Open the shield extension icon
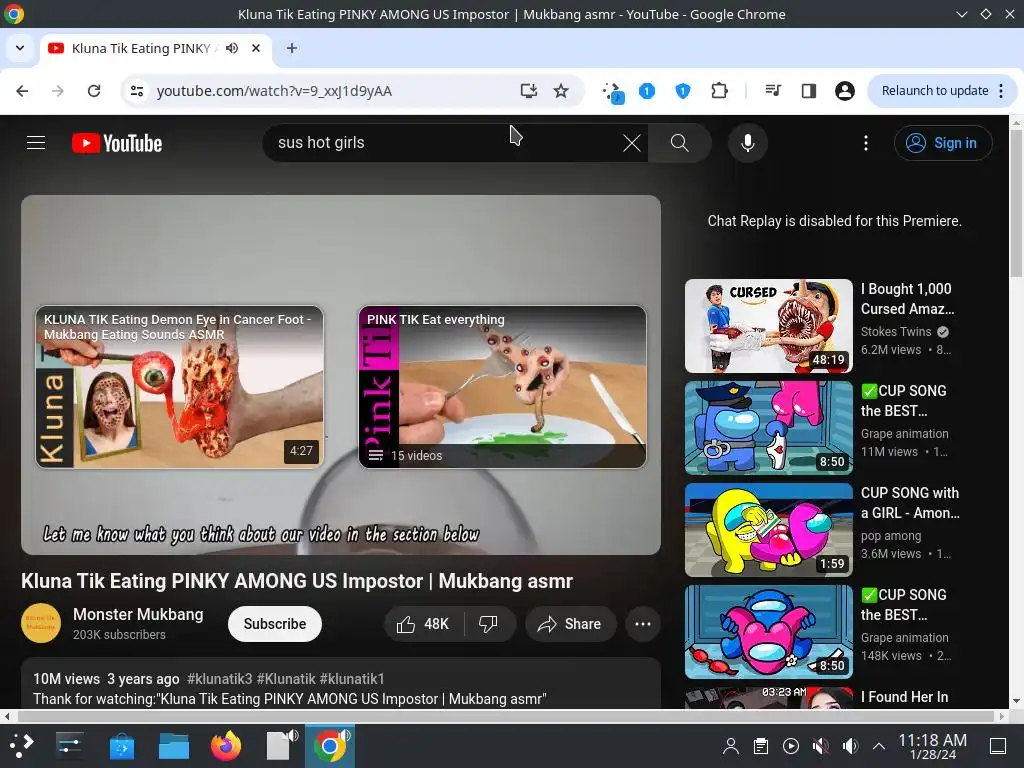 682,91
